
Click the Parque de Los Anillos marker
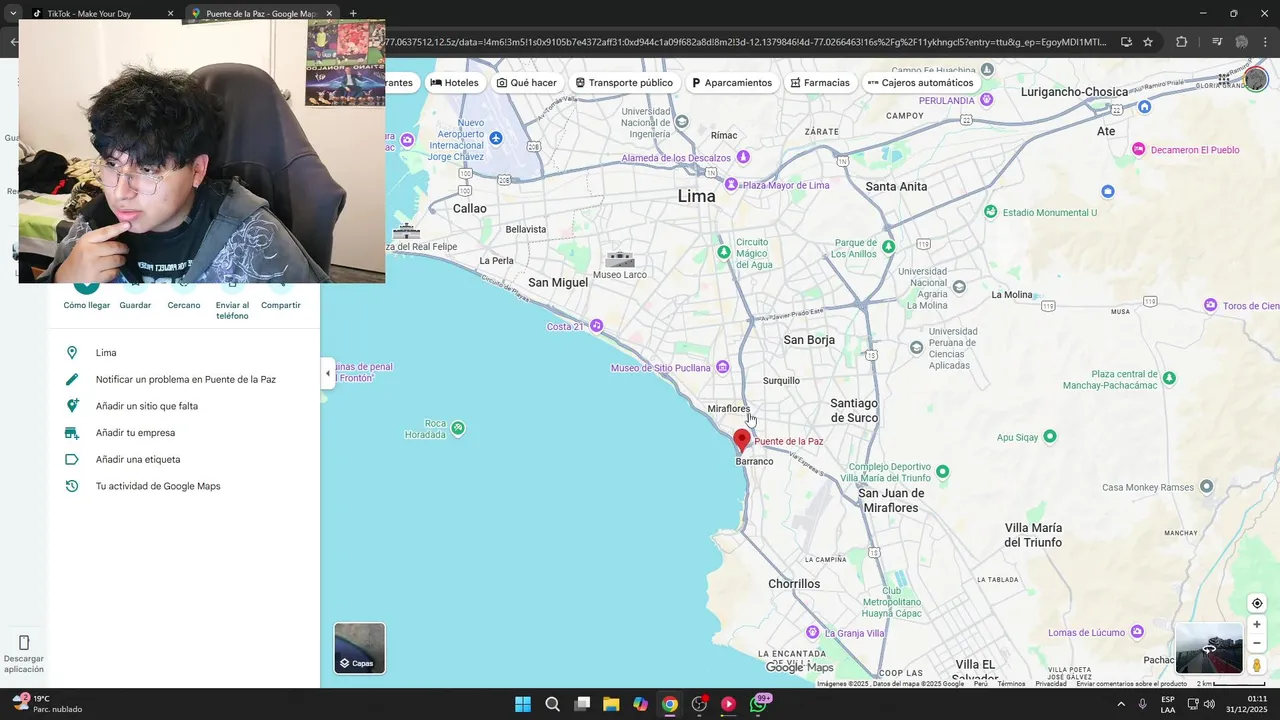888,245
